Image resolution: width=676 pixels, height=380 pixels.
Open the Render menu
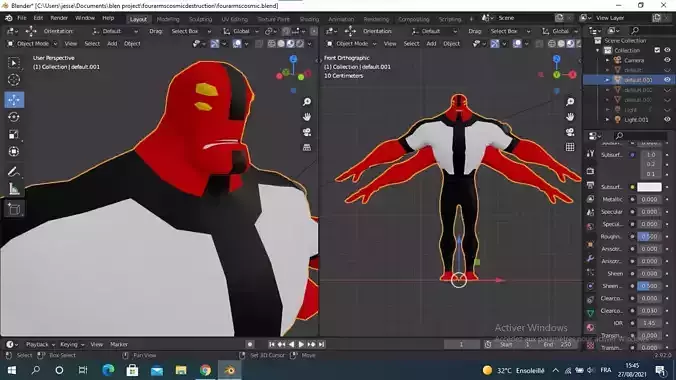click(x=59, y=18)
